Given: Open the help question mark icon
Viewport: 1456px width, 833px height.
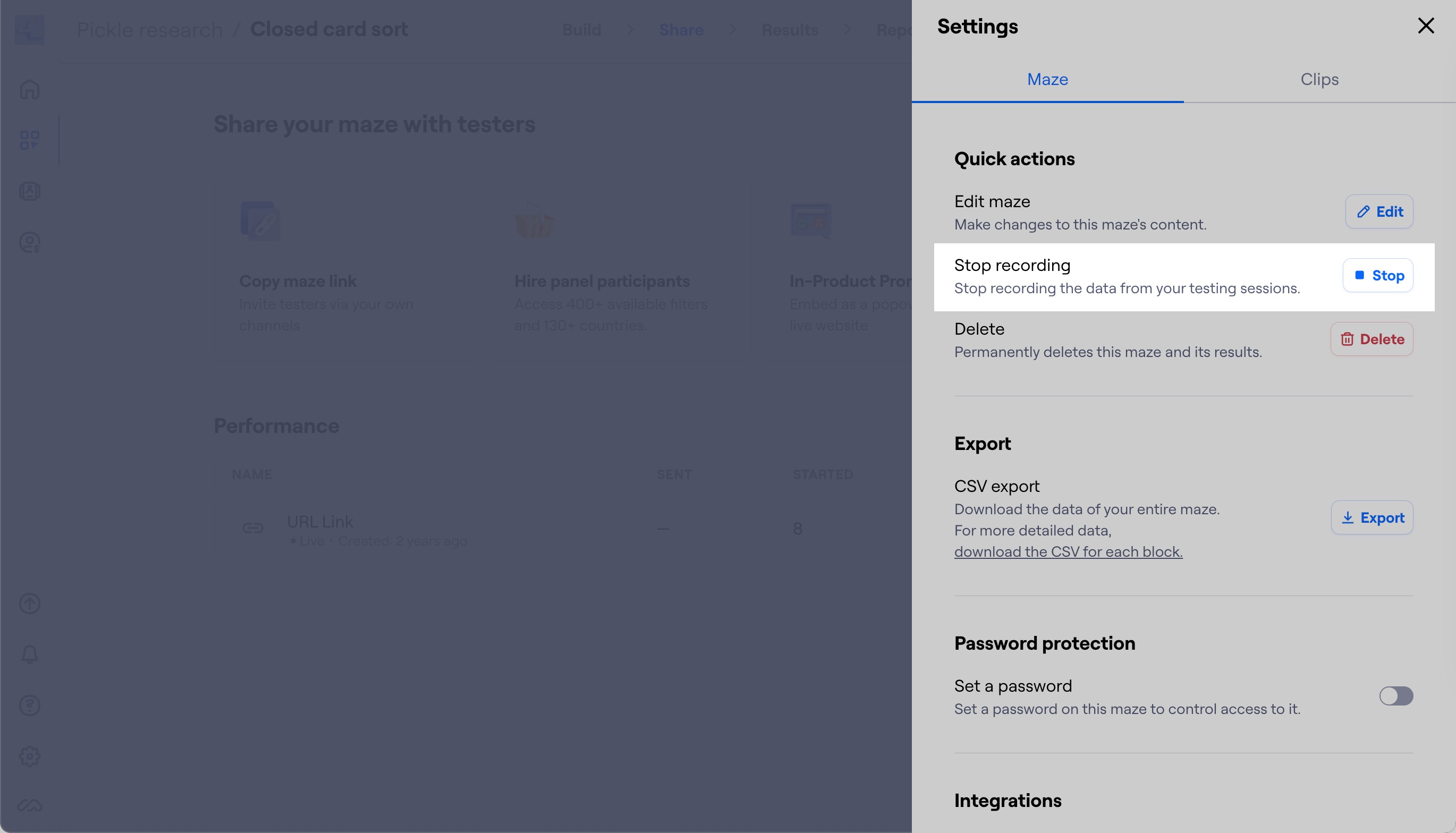Looking at the screenshot, I should 30,705.
